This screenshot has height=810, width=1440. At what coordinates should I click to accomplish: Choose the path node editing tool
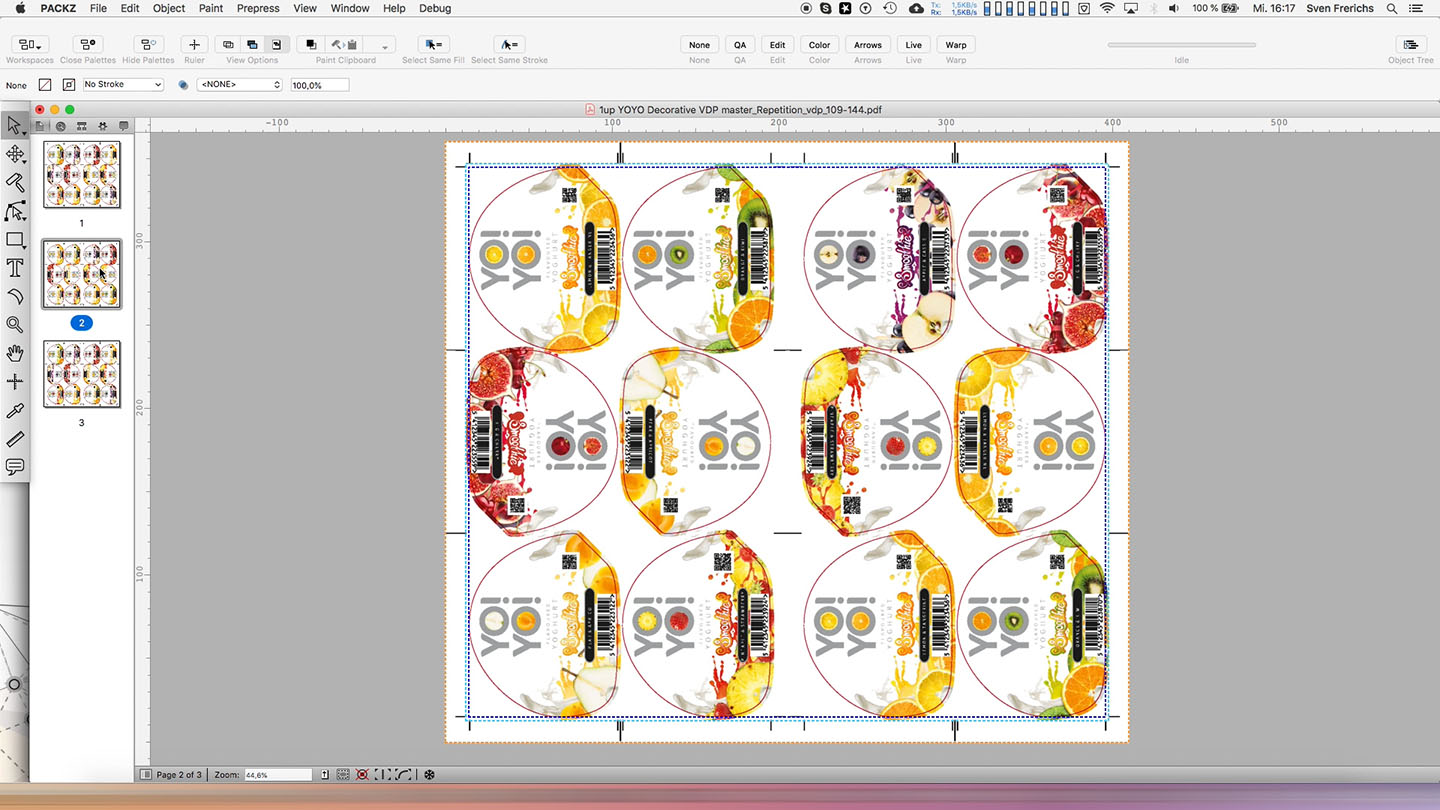point(15,211)
